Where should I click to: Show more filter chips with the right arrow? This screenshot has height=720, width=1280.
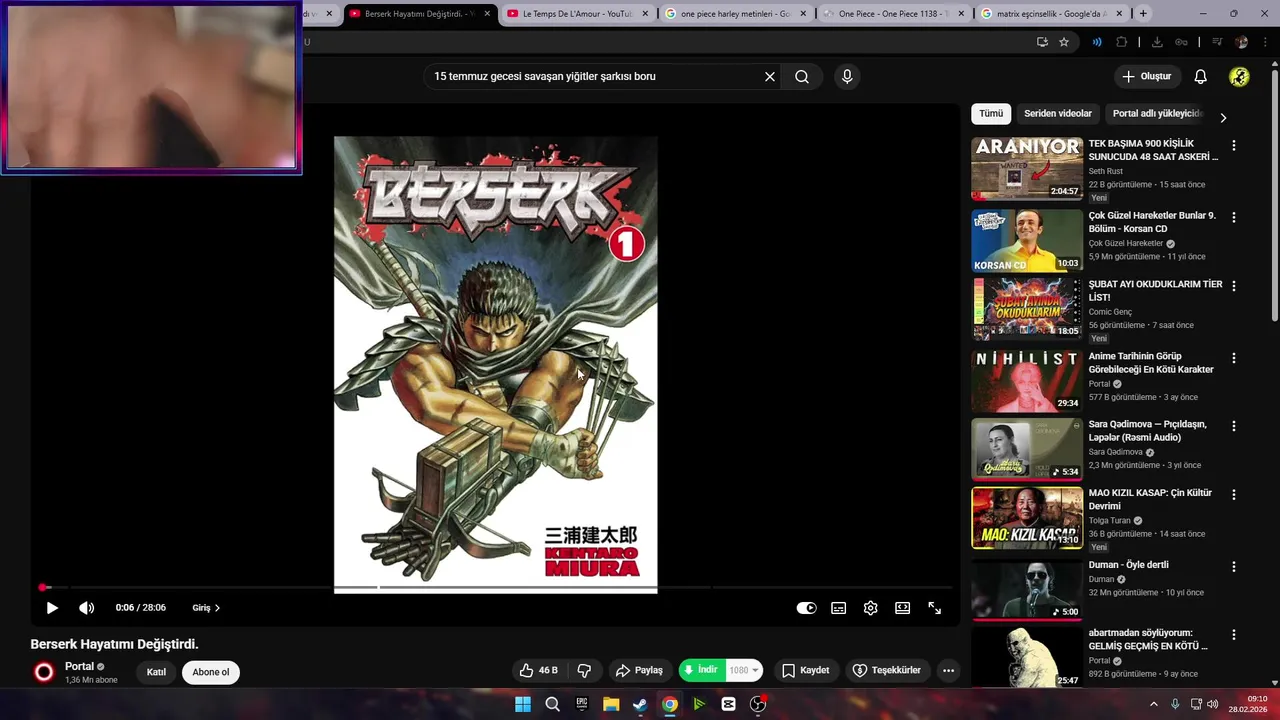(1223, 117)
